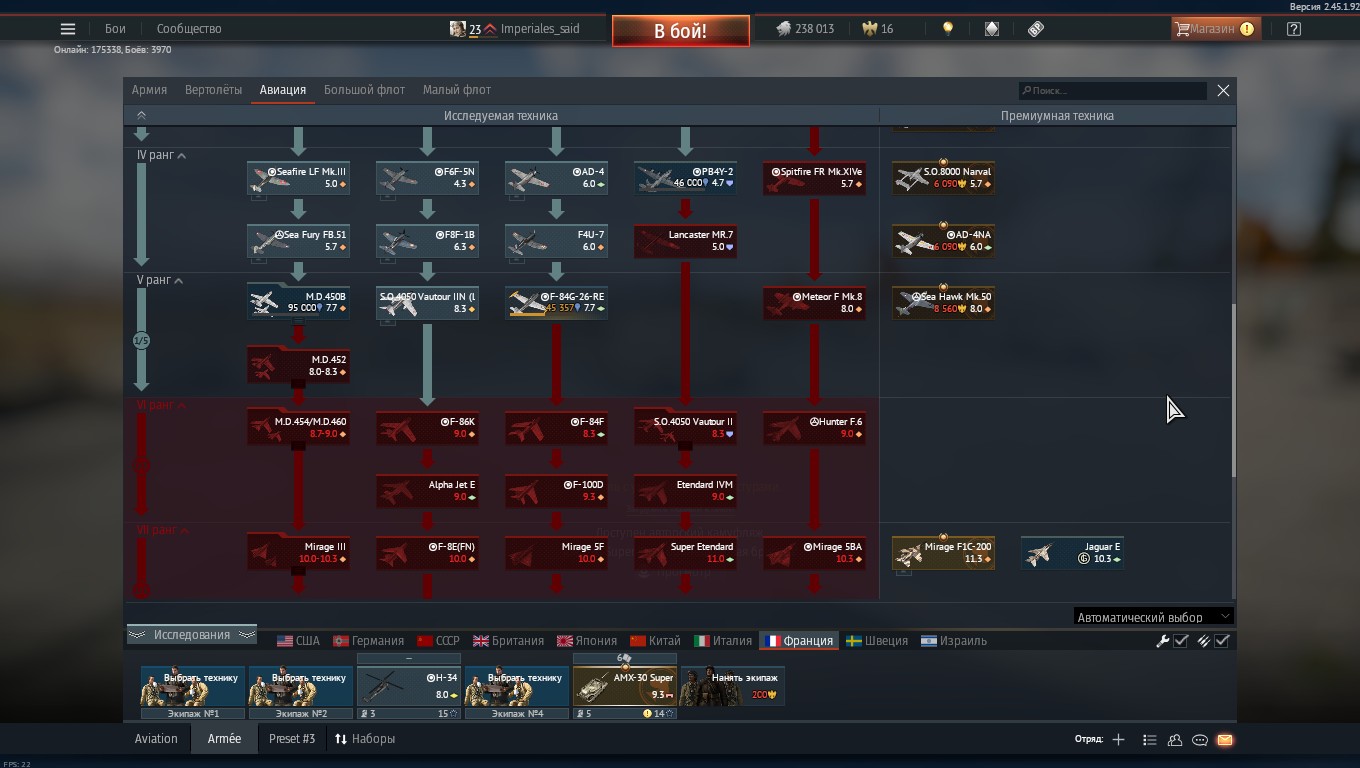Select the S.O.8000 Narval premium aircraft
1360x768 pixels.
tap(943, 178)
